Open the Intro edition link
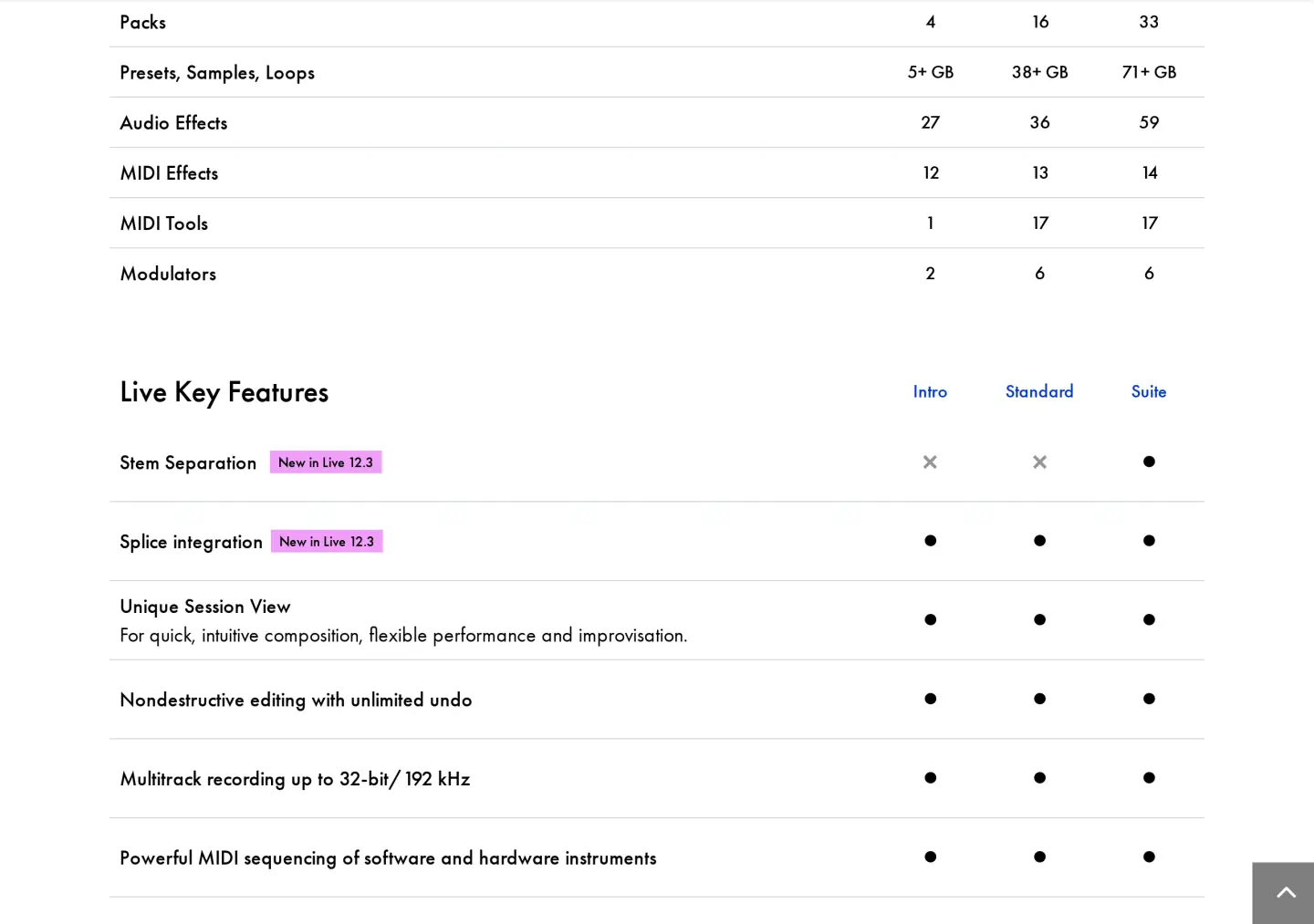The image size is (1314, 924). coord(930,391)
